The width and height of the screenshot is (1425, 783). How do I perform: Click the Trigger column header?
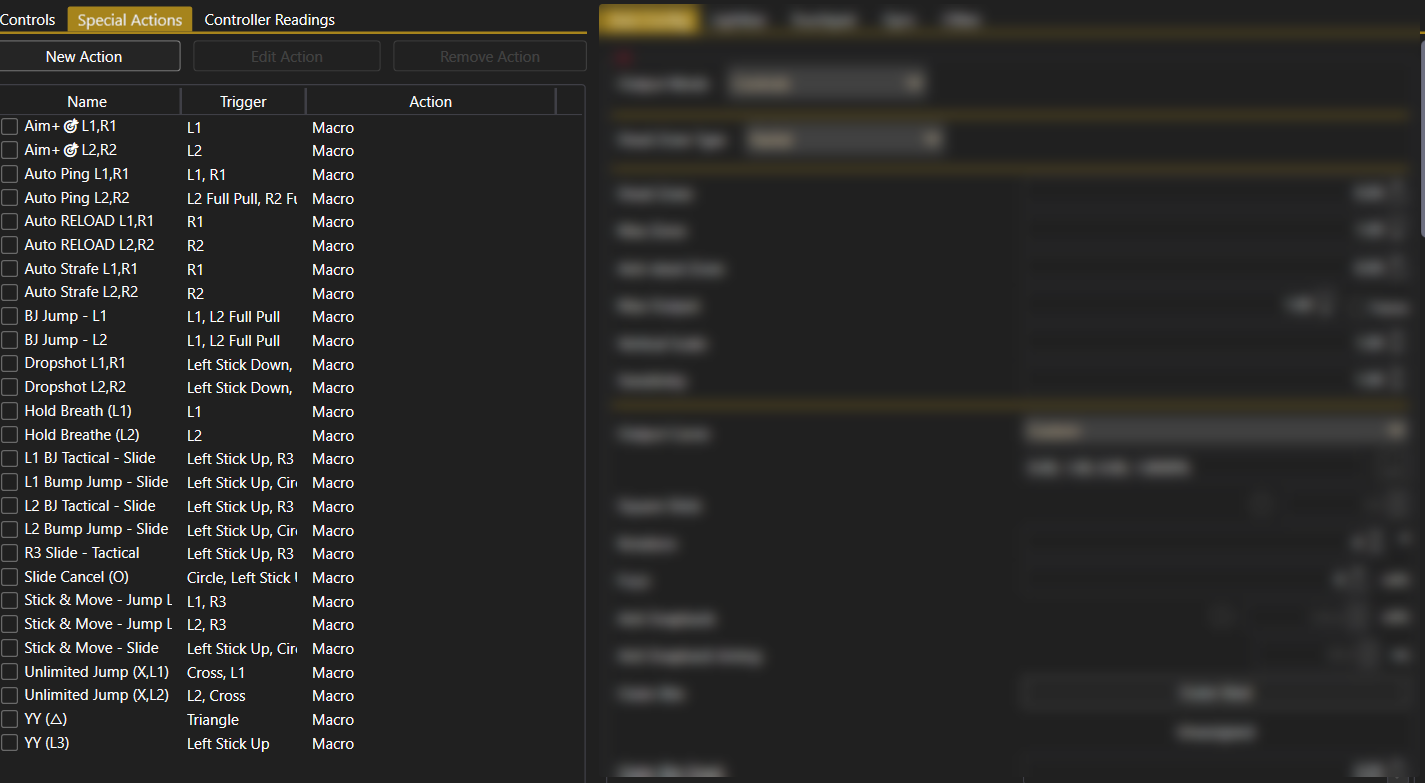click(243, 101)
